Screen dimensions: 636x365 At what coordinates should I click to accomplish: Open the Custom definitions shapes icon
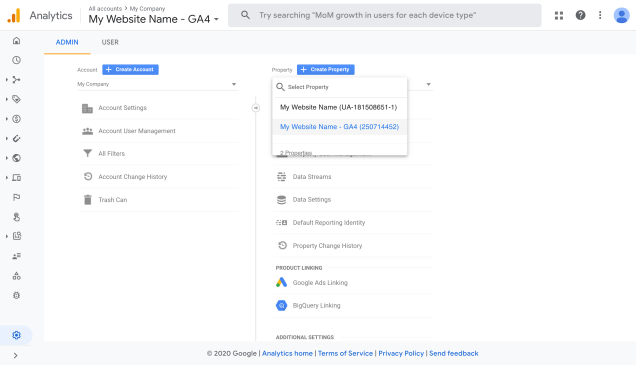16,276
